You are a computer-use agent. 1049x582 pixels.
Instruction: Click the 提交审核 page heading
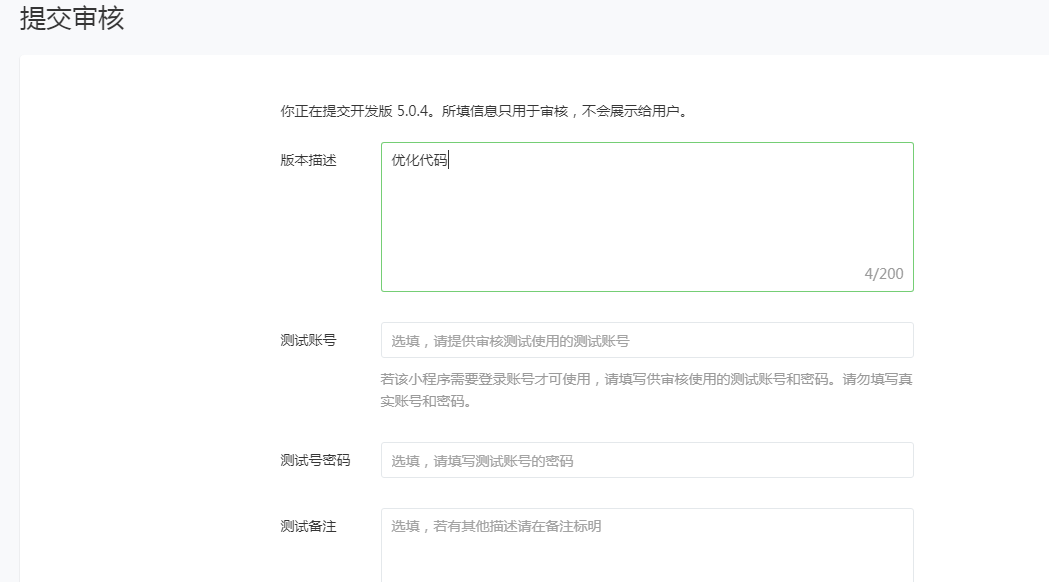coord(72,18)
